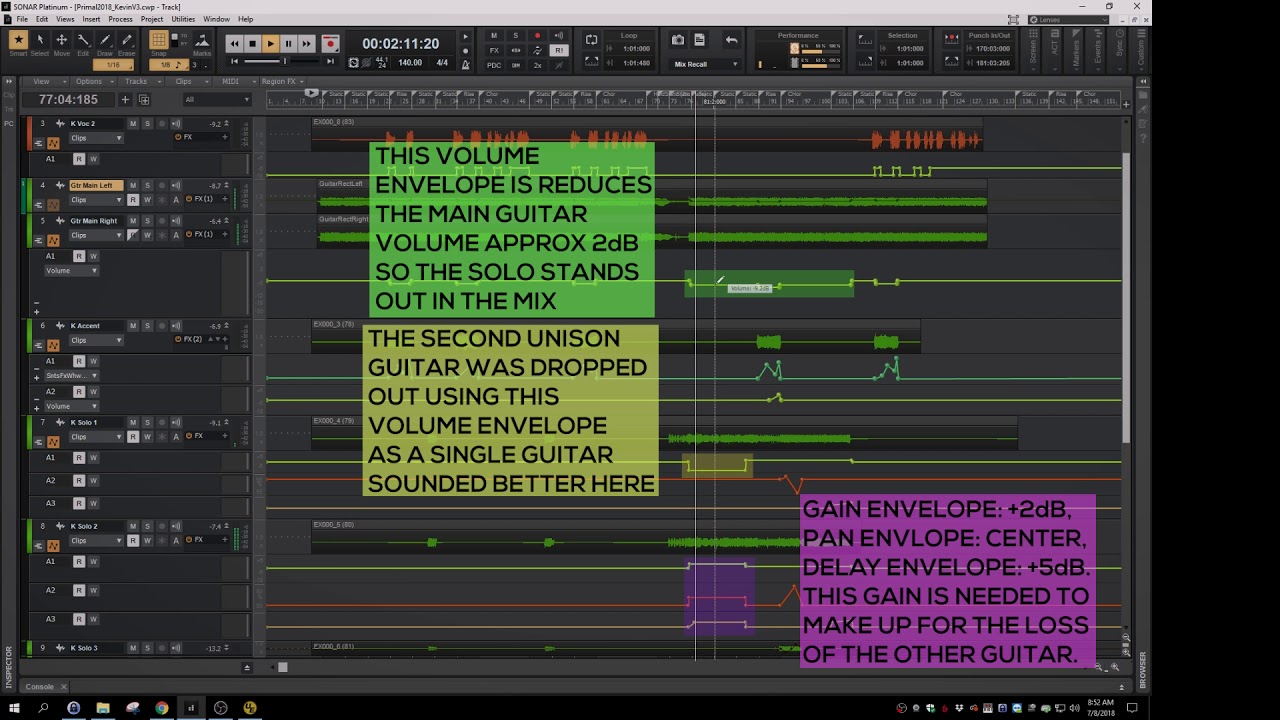Image resolution: width=1280 pixels, height=720 pixels.
Task: Mute the Gtr Main Left track
Action: pos(133,186)
